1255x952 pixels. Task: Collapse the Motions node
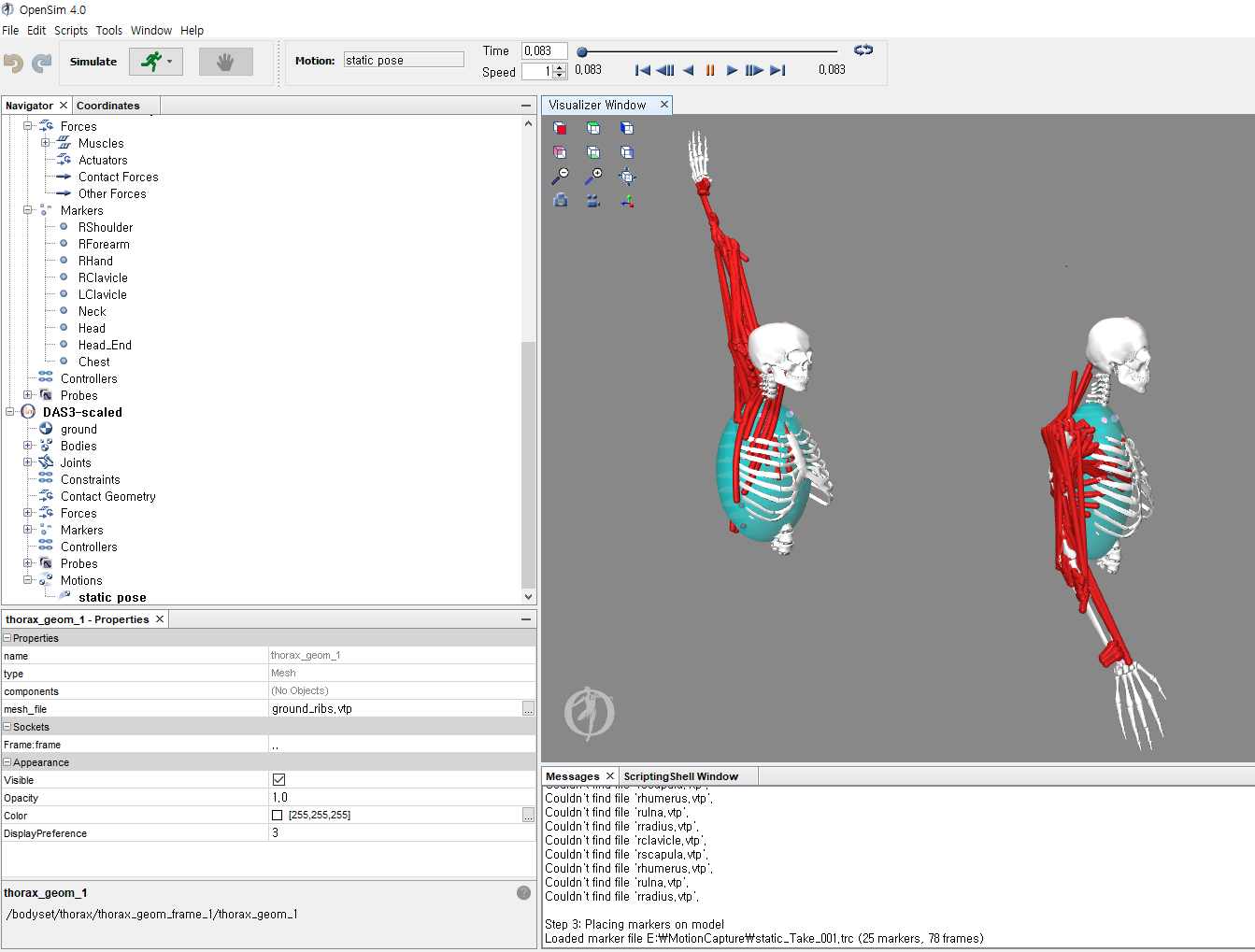[x=28, y=580]
